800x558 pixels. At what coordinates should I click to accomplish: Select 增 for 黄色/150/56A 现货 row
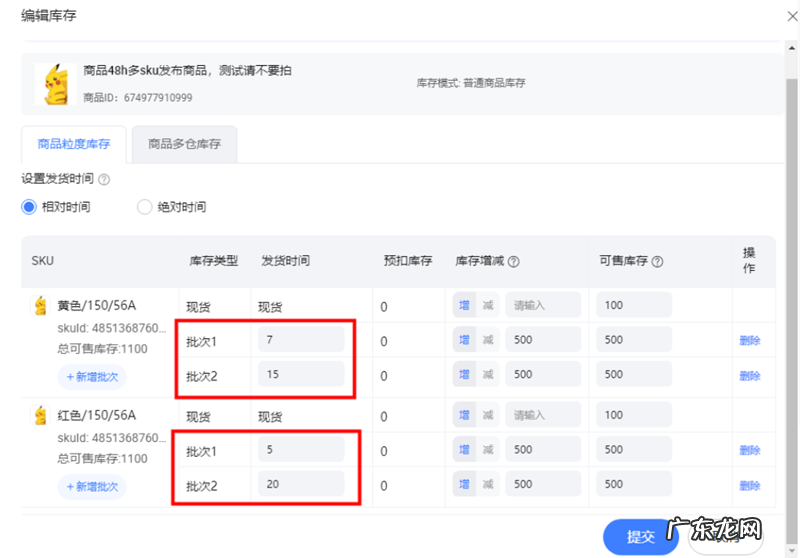[464, 305]
